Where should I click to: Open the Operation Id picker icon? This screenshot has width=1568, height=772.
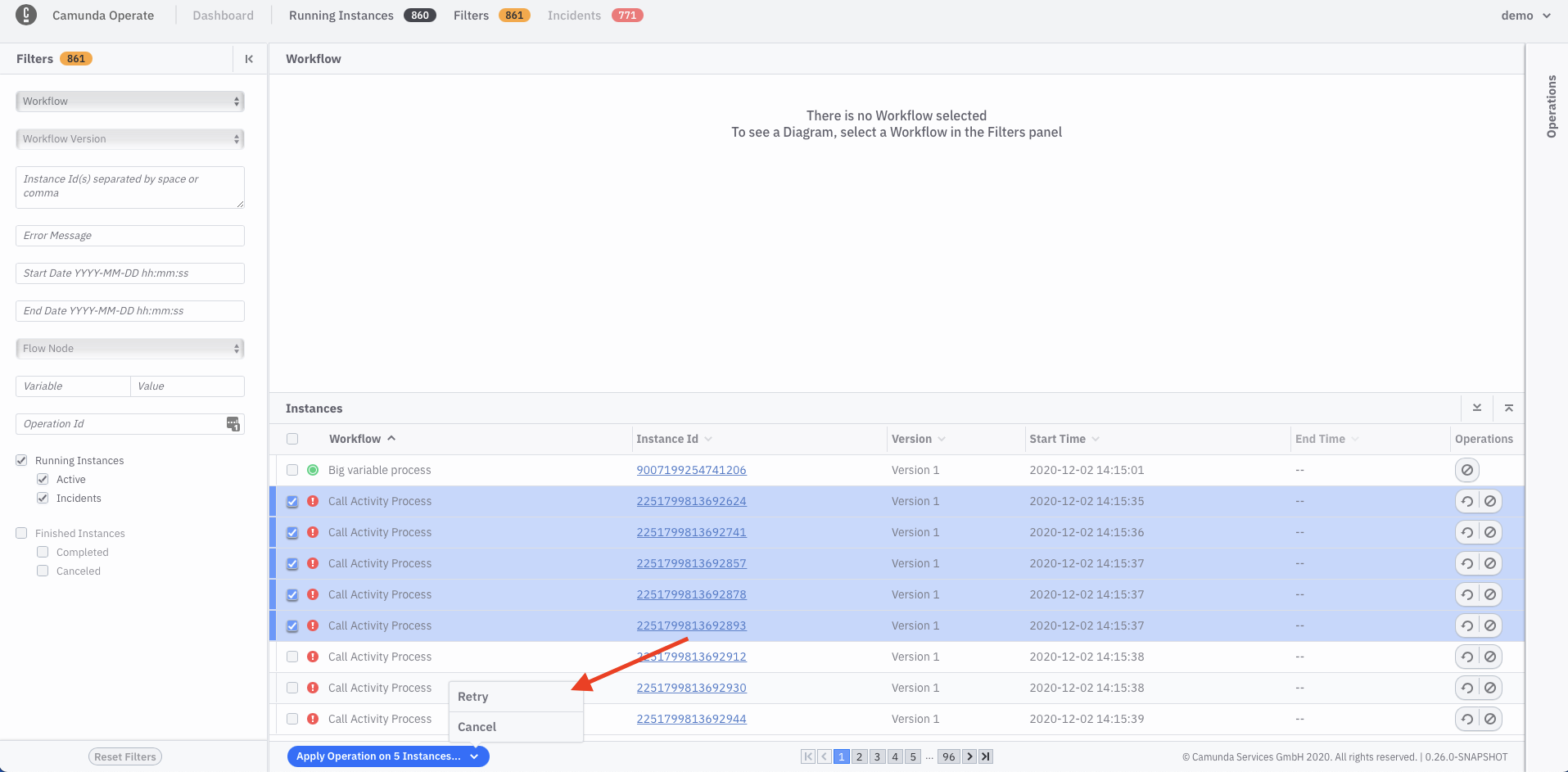click(x=233, y=424)
